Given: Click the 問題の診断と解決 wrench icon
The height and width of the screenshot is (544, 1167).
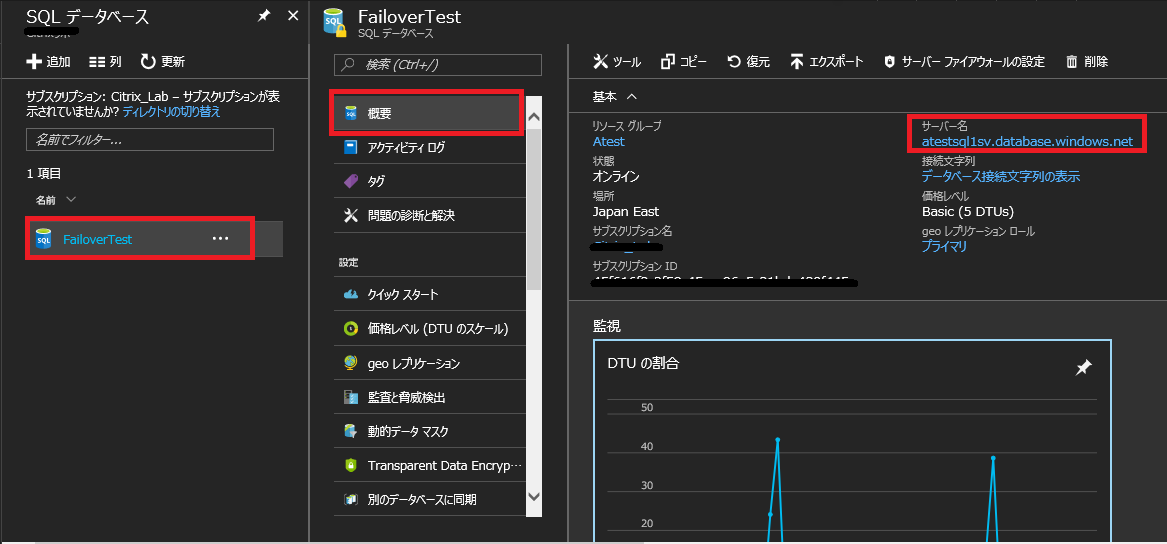Looking at the screenshot, I should coord(351,216).
